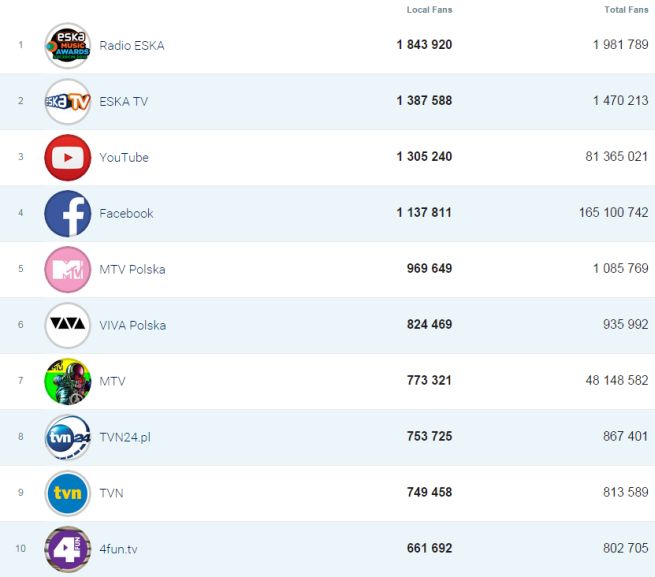Click the Facebook logo icon
Screen dimensions: 655x577
[67, 213]
